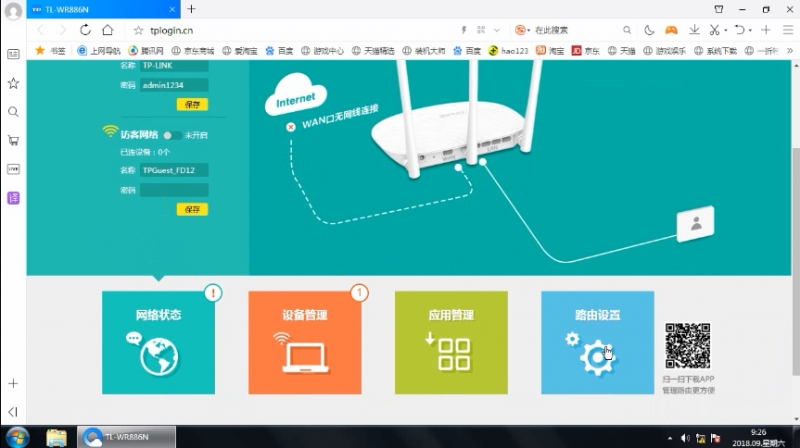The width and height of the screenshot is (800, 448).
Task: Click the Internet cloud icon
Action: point(295,95)
